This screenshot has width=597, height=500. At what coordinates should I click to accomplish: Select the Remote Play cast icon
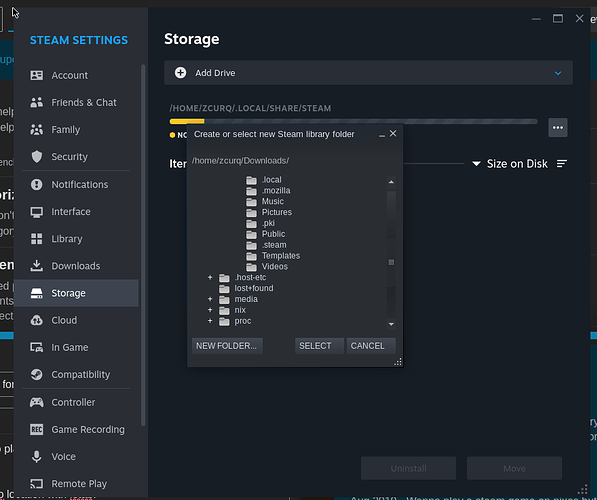[x=37, y=484]
